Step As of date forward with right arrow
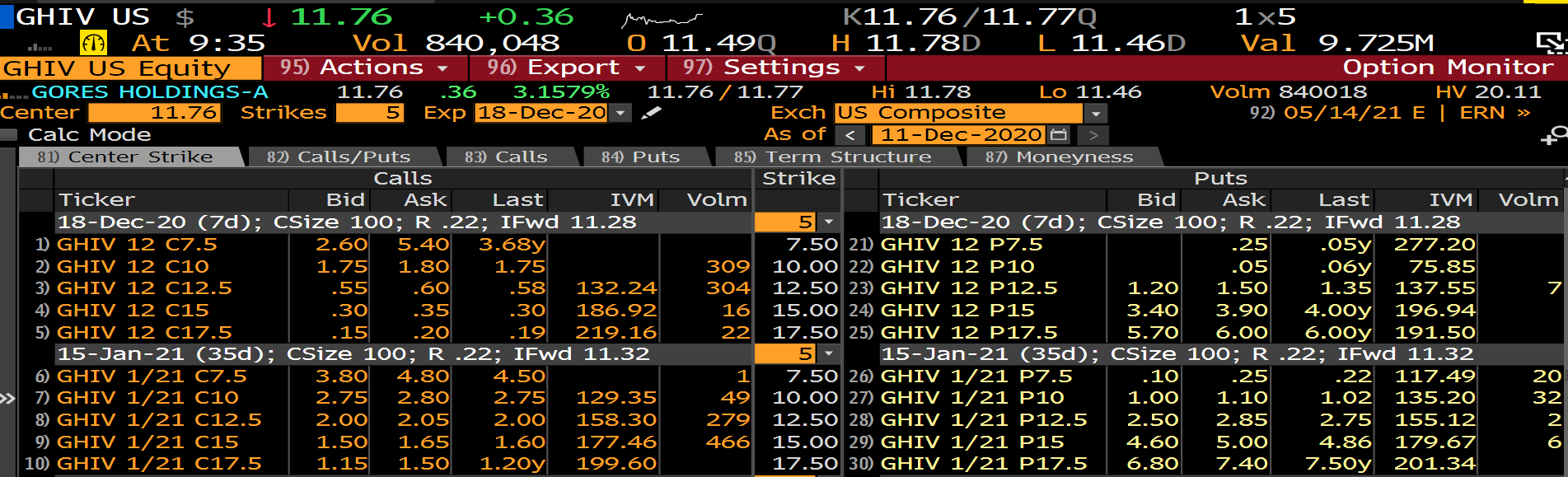Image resolution: width=1568 pixels, height=477 pixels. click(1093, 135)
